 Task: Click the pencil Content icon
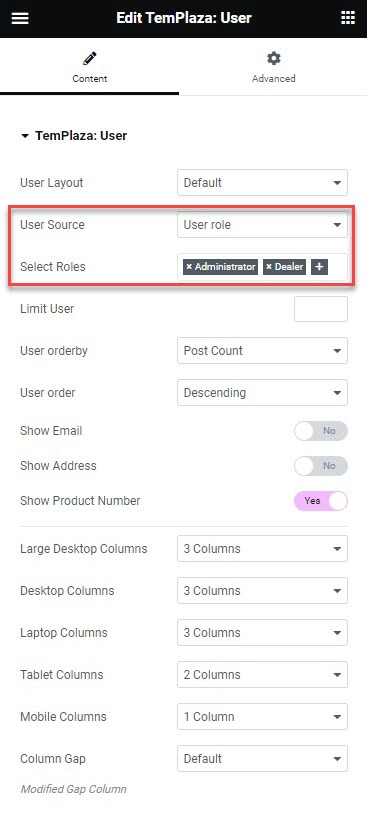pos(90,58)
